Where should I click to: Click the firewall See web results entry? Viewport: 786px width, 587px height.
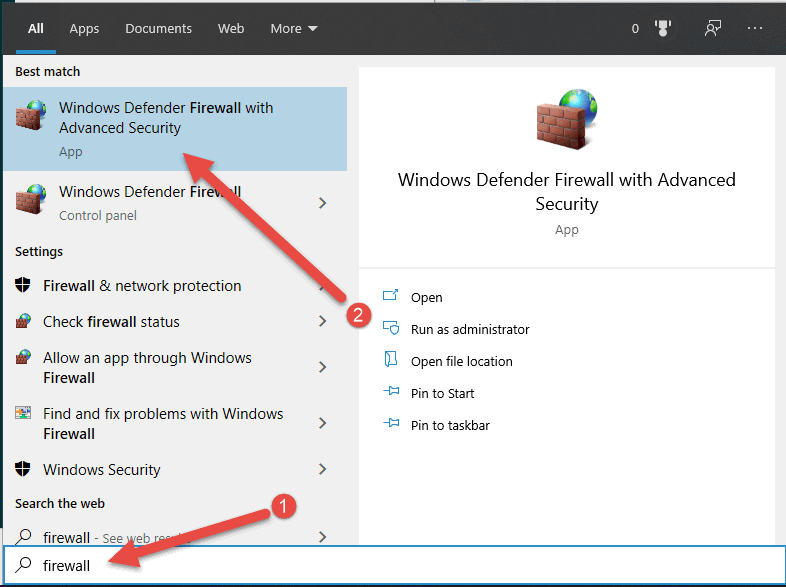click(175, 537)
